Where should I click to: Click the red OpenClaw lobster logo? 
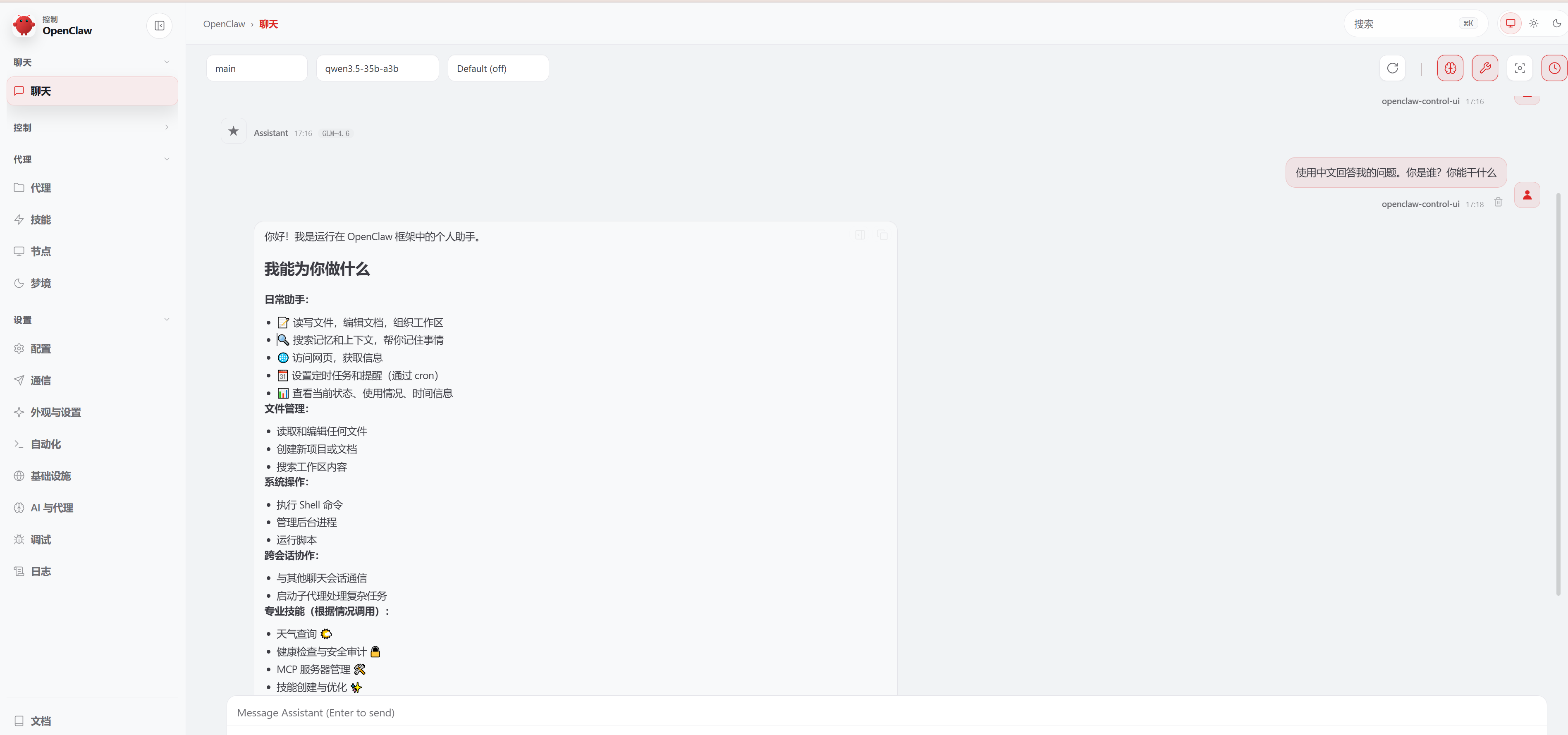point(24,26)
